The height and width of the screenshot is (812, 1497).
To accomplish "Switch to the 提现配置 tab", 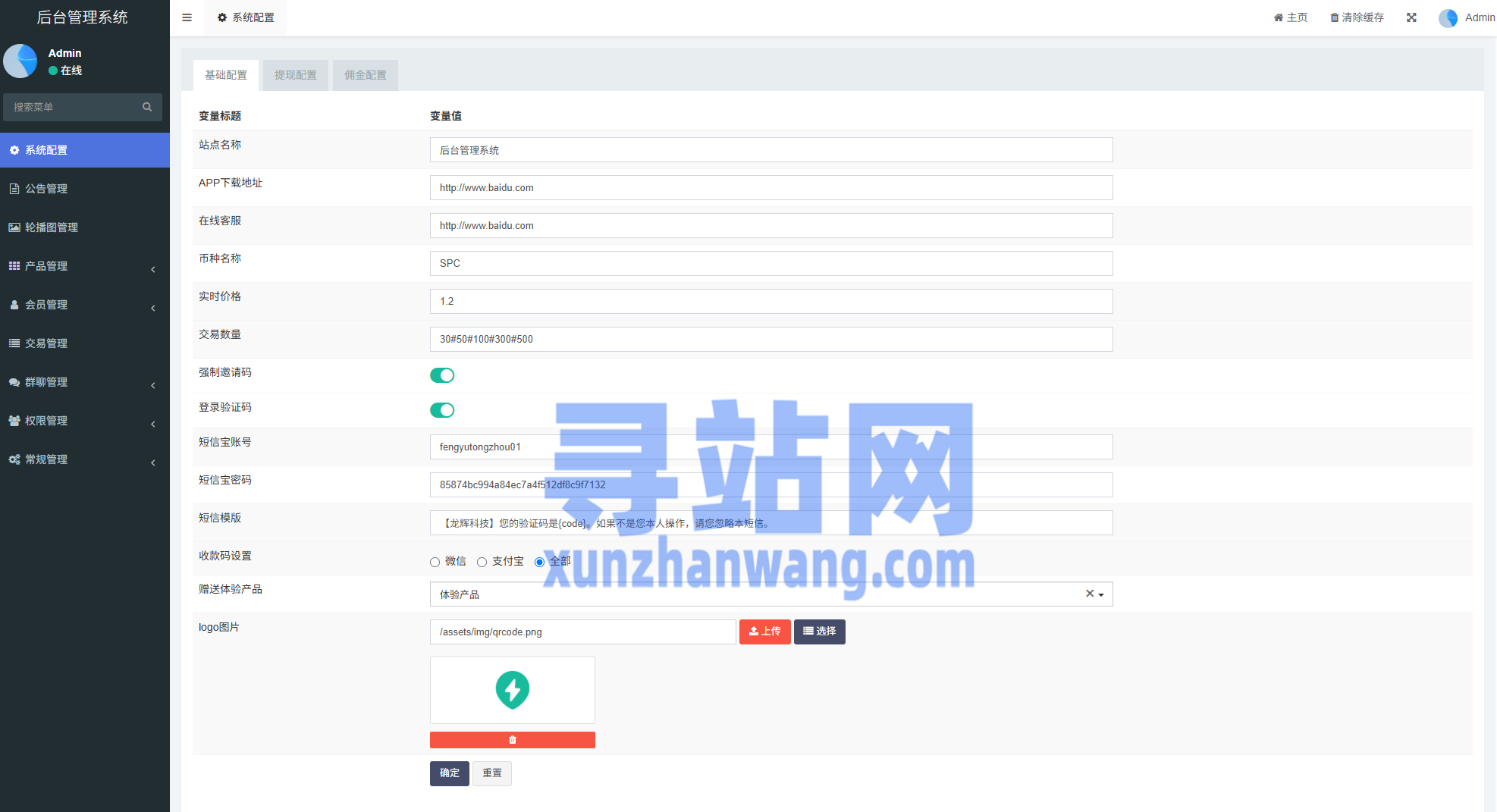I will point(295,75).
